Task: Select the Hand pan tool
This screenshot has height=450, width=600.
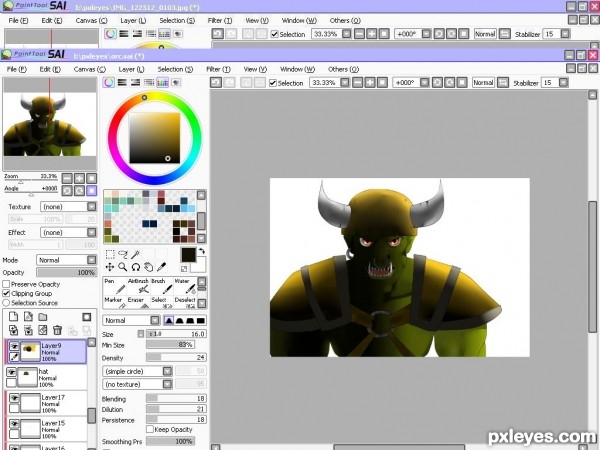Action: click(x=148, y=267)
